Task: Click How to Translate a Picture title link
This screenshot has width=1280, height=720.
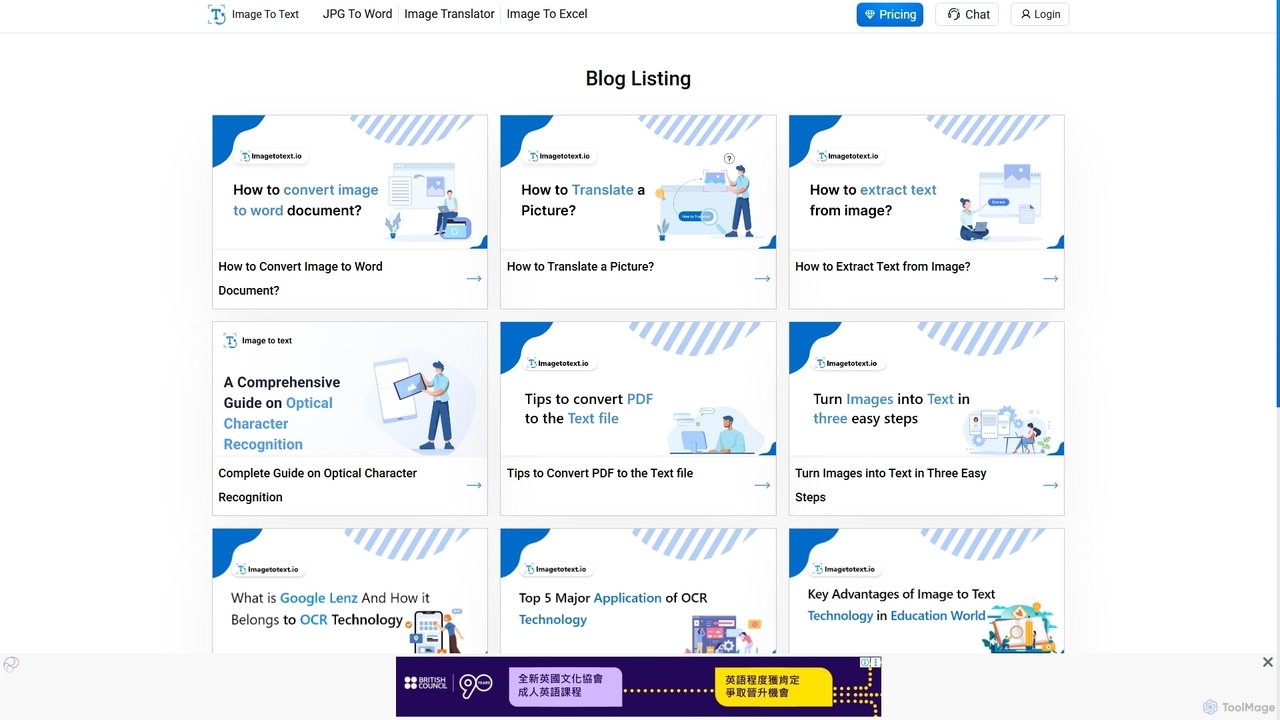Action: point(580,267)
